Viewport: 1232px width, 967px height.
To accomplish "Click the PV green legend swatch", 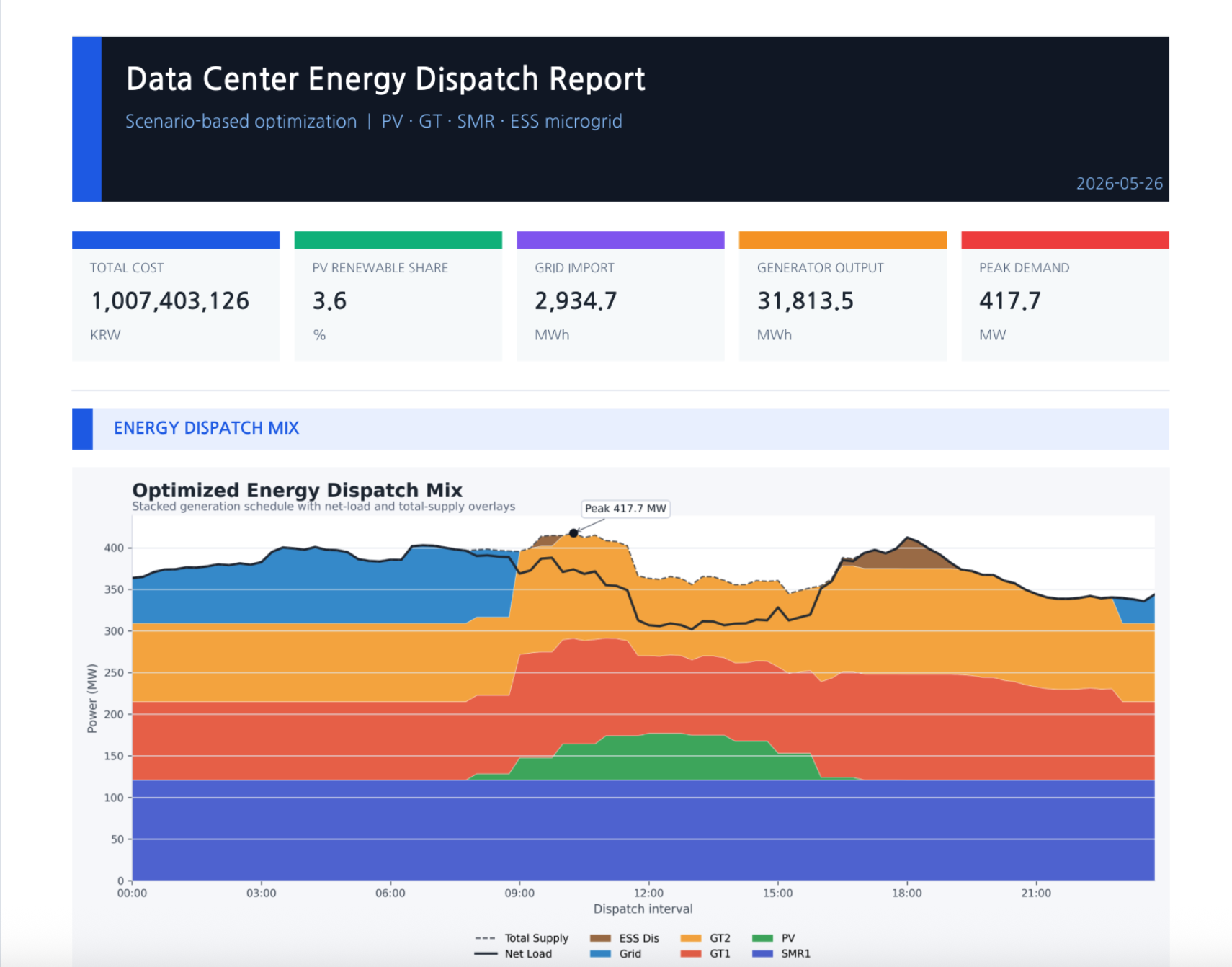I will coord(762,938).
